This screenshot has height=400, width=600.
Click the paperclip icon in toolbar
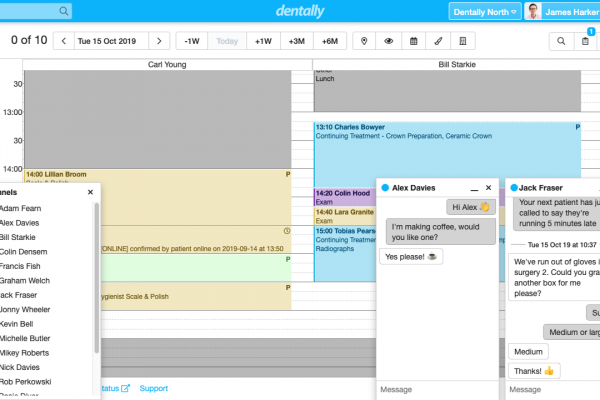(438, 41)
